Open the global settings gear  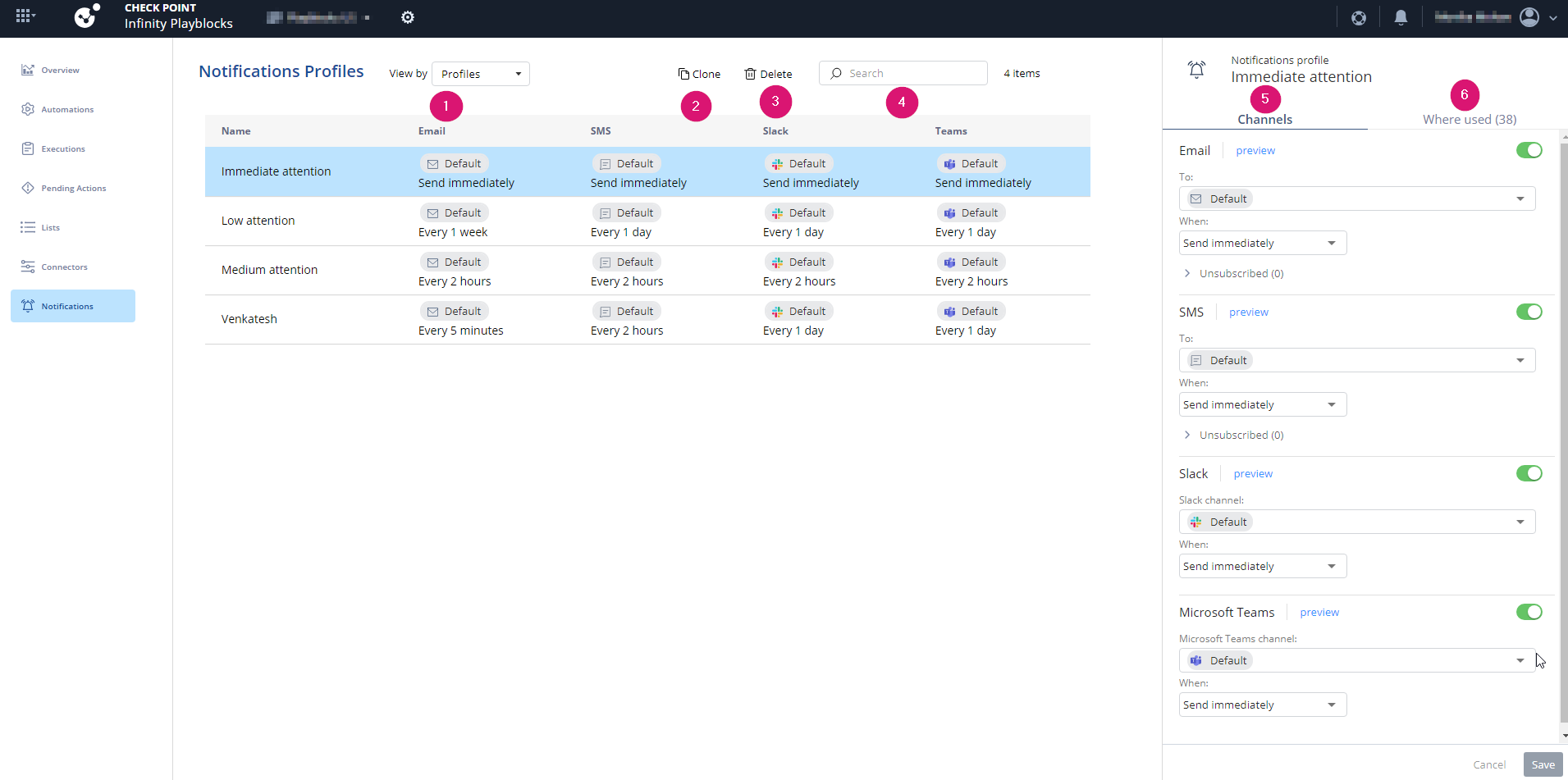pos(408,17)
